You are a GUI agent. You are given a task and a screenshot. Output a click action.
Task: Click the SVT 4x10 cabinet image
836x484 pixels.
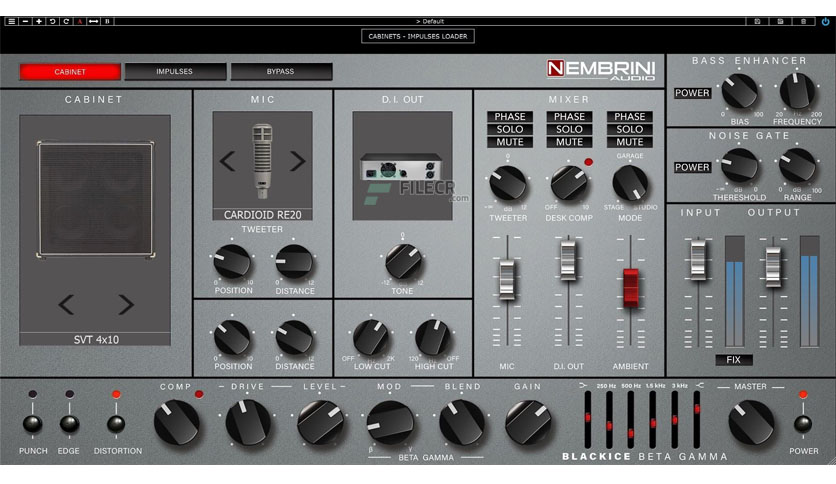point(95,199)
